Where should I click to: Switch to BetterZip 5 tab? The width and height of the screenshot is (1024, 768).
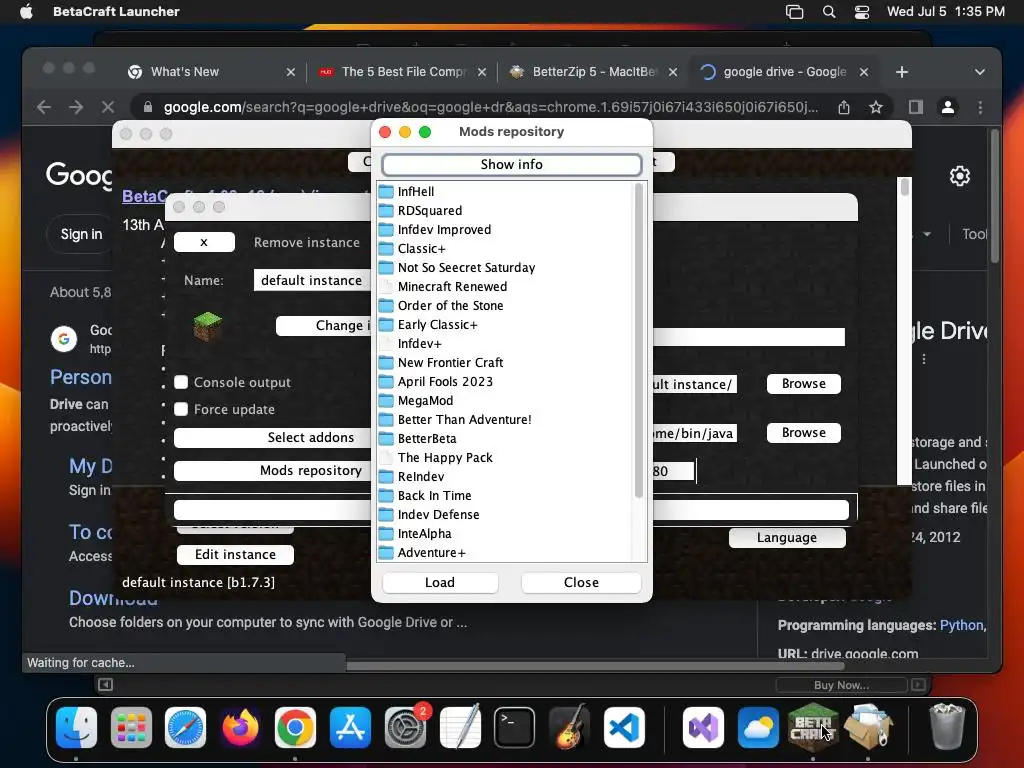pos(594,72)
